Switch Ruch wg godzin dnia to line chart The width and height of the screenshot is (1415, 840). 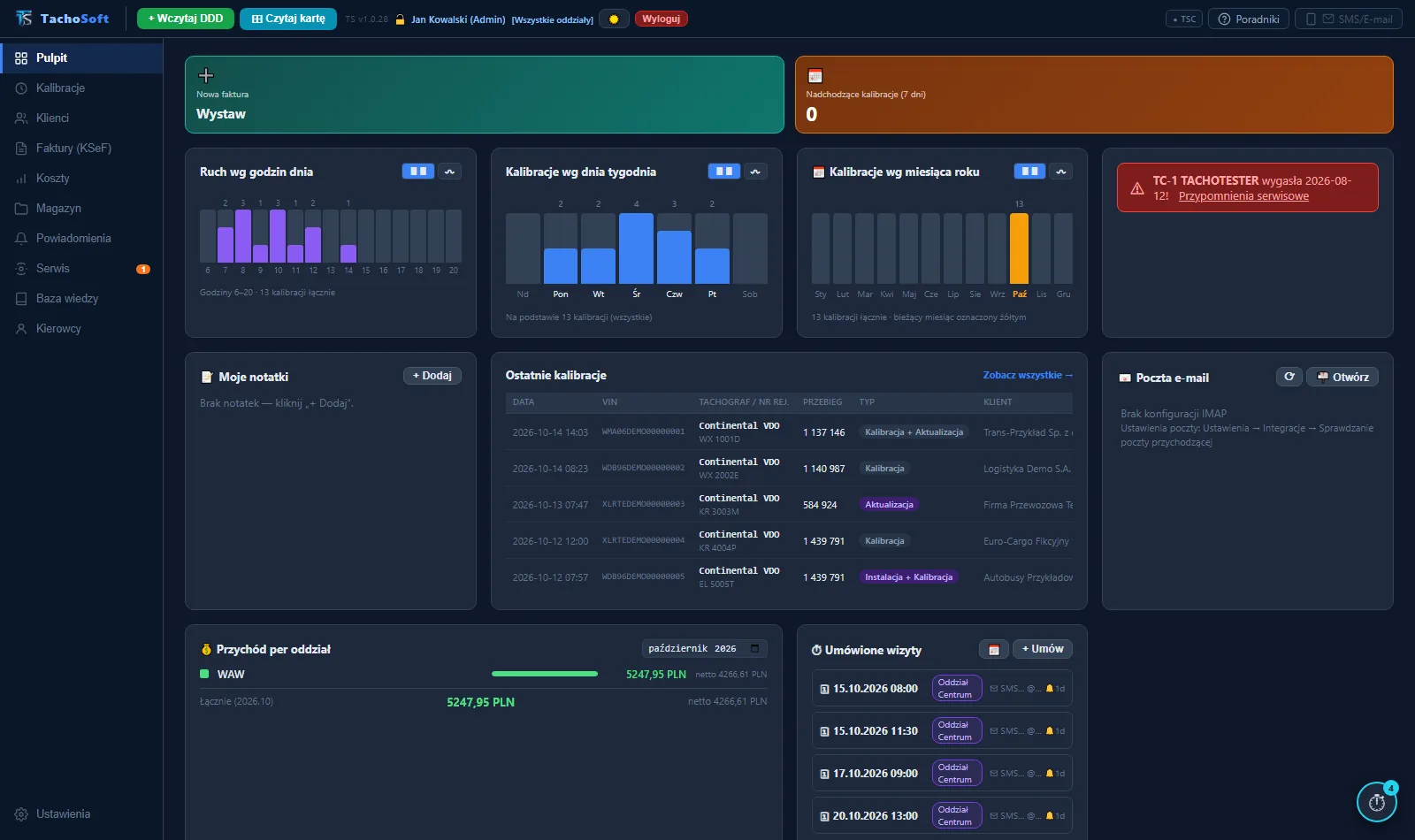click(450, 172)
